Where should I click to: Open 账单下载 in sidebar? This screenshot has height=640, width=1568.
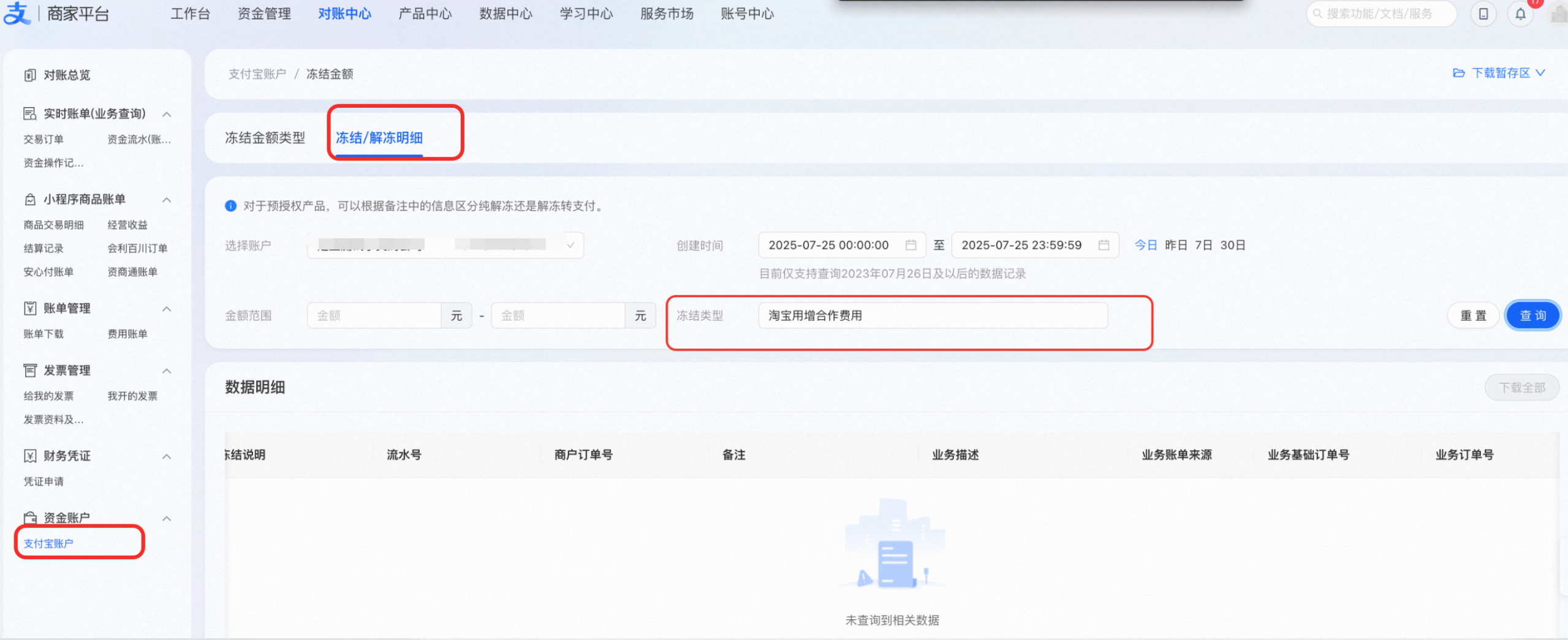coord(44,334)
